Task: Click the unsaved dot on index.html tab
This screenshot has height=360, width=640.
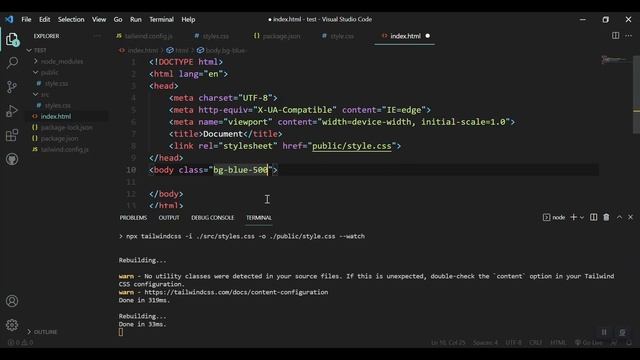Action: [x=427, y=36]
